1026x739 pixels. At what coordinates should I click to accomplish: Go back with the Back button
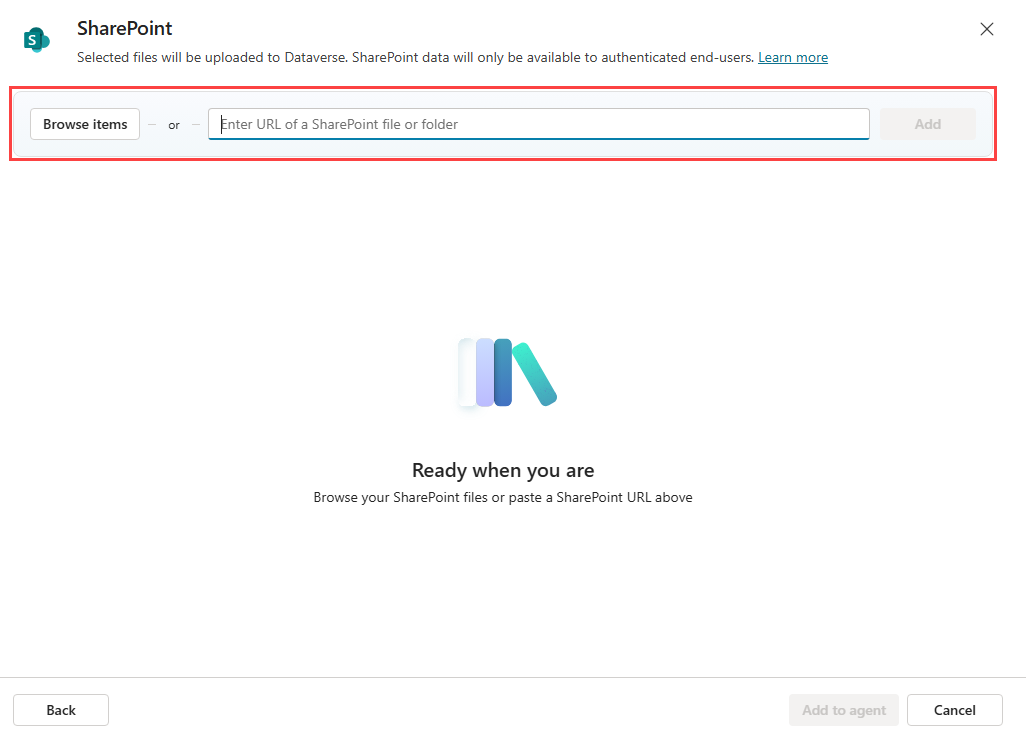click(61, 710)
